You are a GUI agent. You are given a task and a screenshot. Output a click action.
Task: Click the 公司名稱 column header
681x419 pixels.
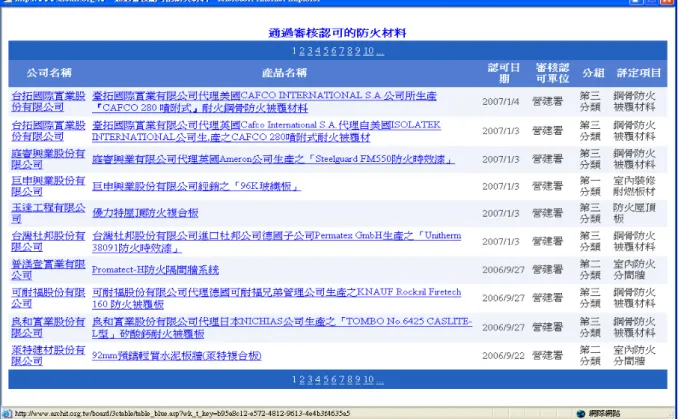[x=49, y=73]
